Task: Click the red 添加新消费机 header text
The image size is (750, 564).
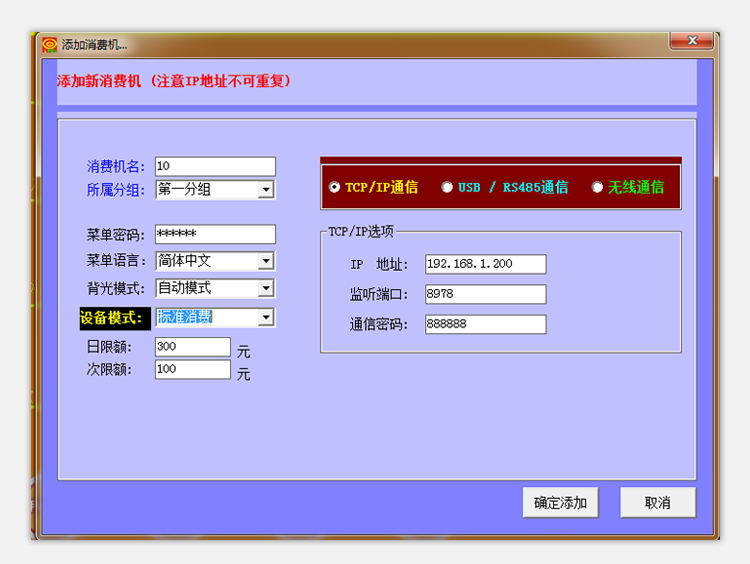Action: [174, 81]
